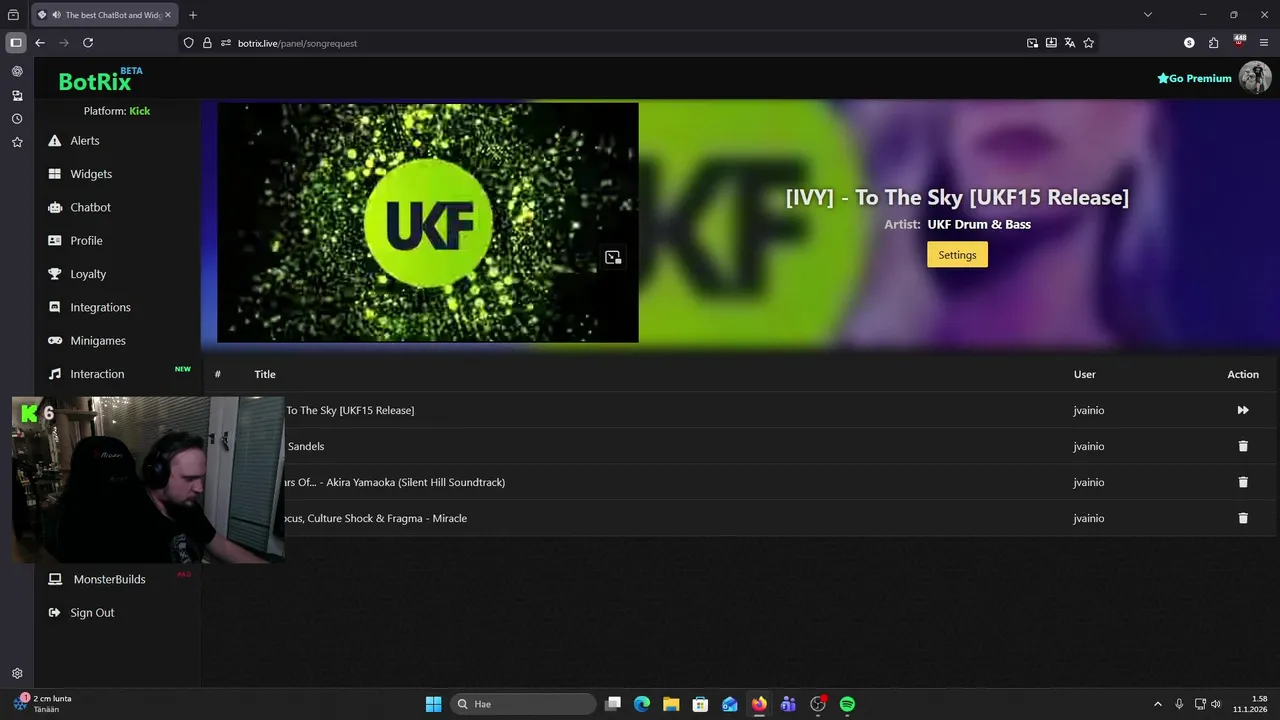
Task: Open synced tabs sidebar panel
Action: [x=17, y=96]
